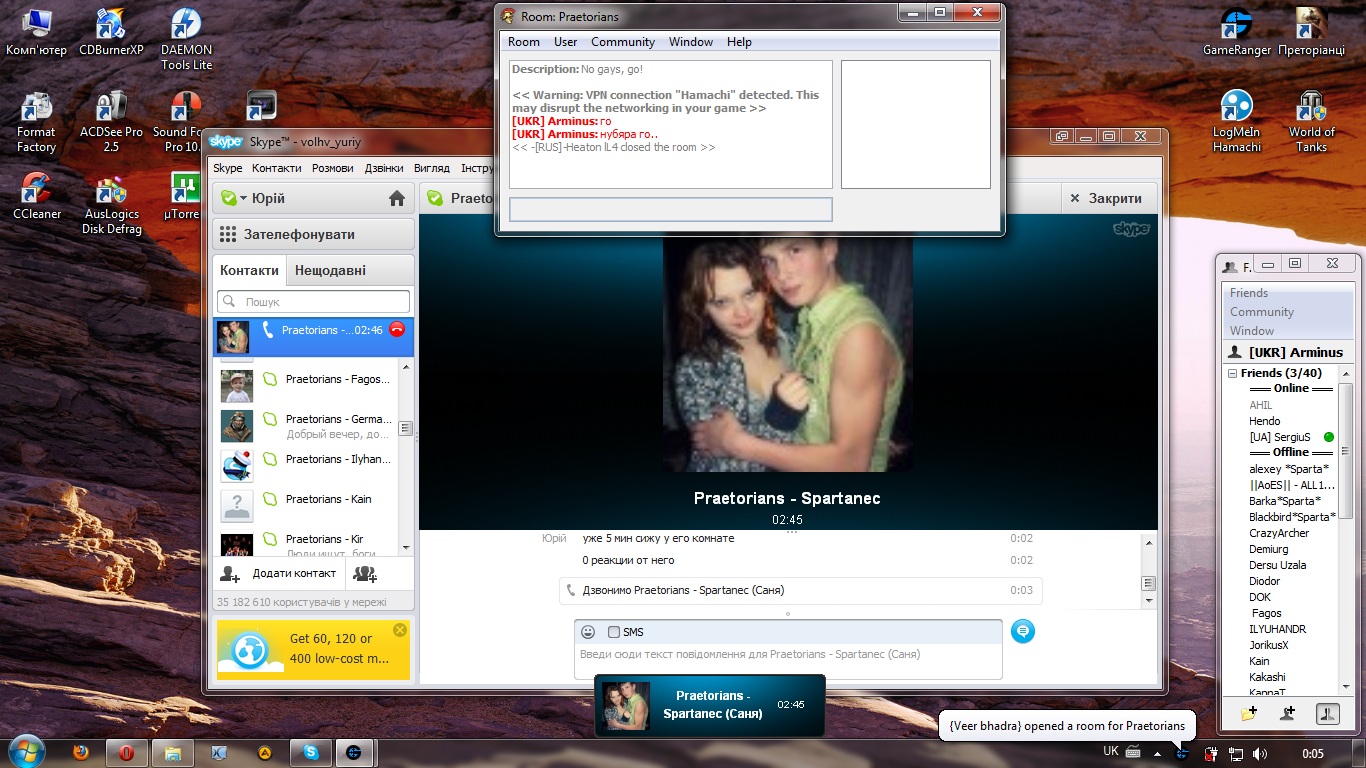Click the chat input in Praetorians room
Viewport: 1366px width, 768px height.
coord(670,209)
